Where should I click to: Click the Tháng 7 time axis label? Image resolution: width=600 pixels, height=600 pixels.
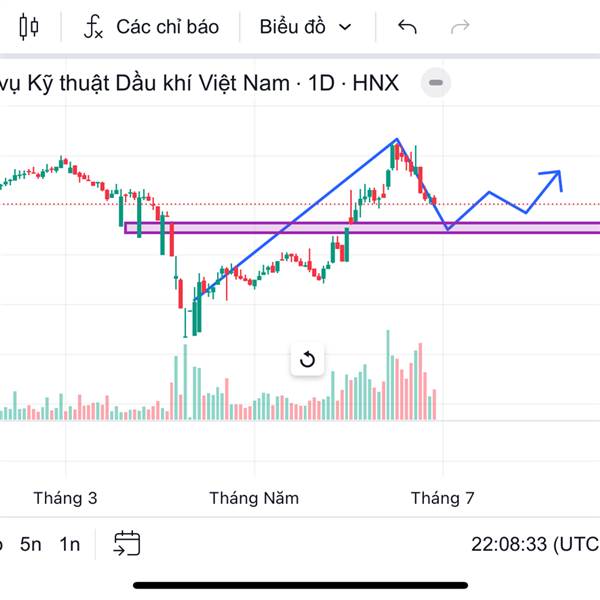443,498
